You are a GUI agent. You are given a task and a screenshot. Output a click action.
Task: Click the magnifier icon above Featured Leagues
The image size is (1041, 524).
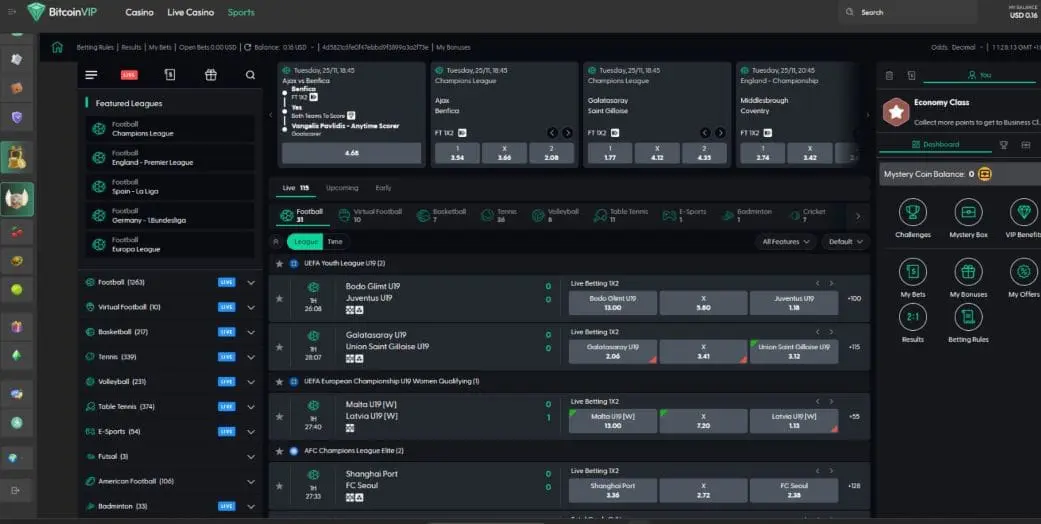(250, 75)
